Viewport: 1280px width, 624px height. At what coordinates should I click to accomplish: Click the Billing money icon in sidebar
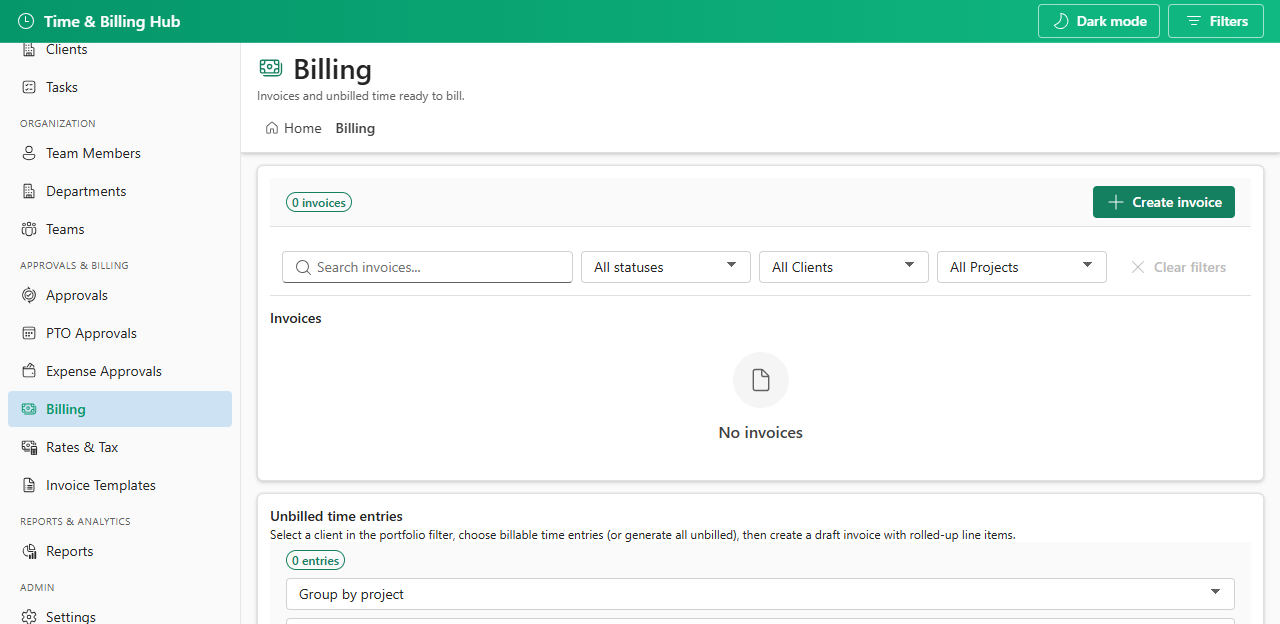29,409
